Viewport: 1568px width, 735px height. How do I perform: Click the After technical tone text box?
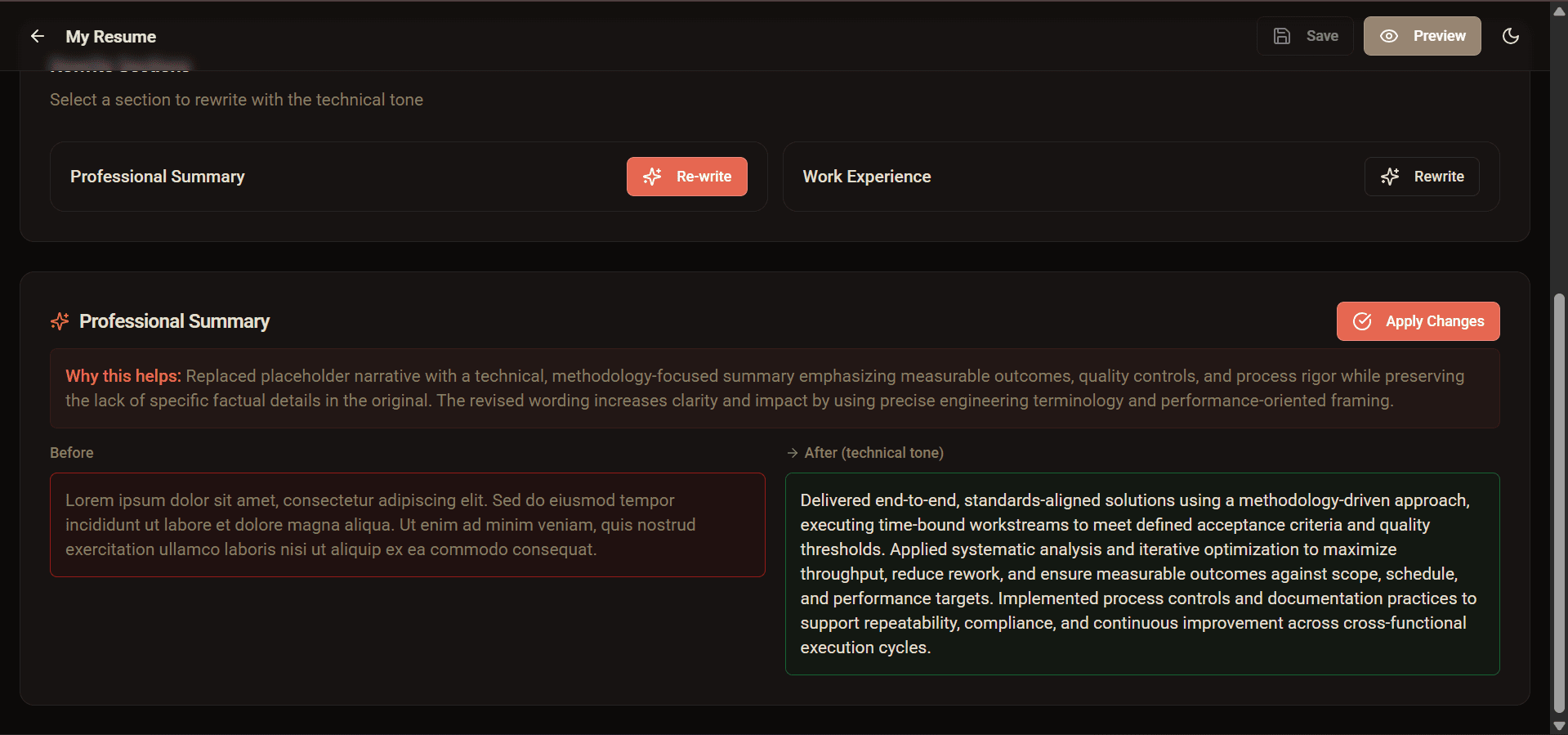click(x=1141, y=574)
